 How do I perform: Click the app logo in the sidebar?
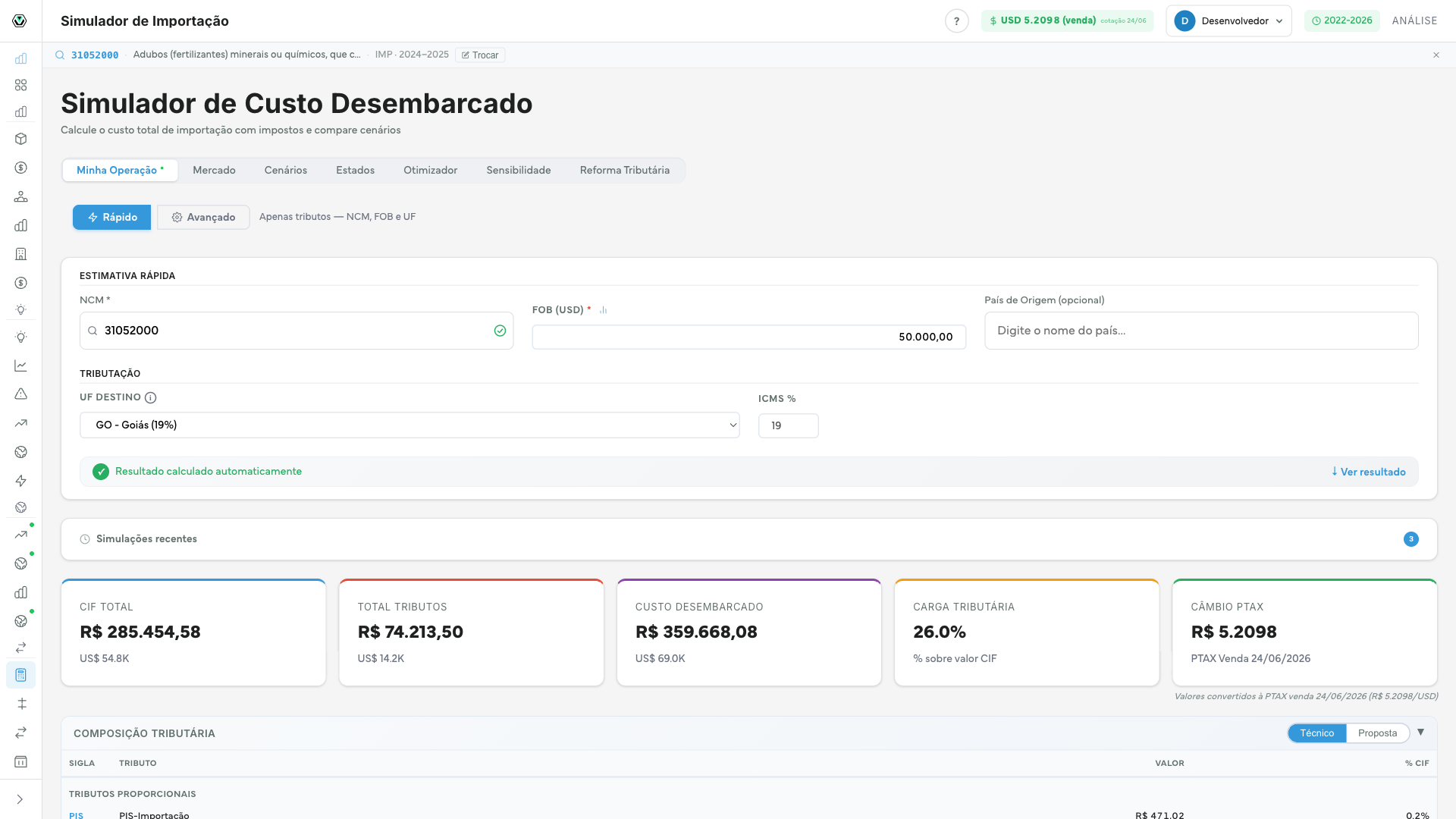(x=20, y=20)
